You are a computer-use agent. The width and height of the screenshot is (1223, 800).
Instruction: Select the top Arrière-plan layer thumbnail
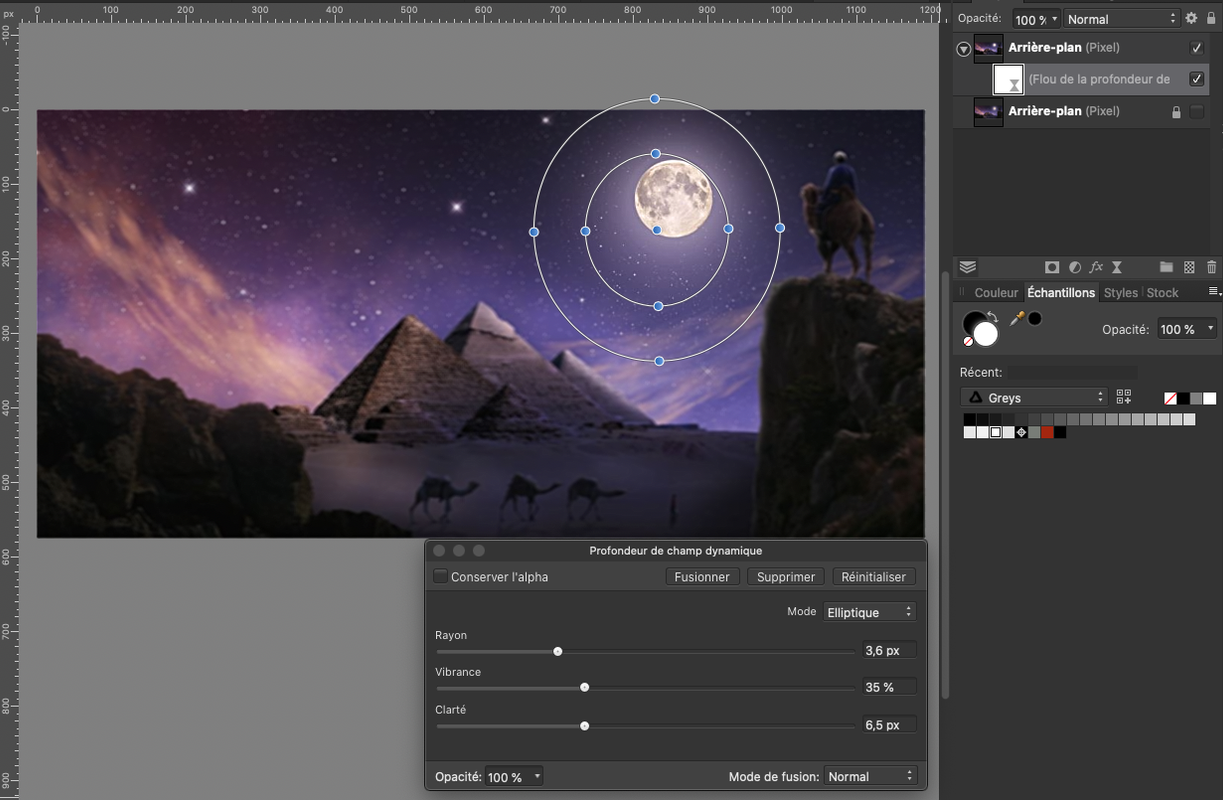(x=988, y=48)
